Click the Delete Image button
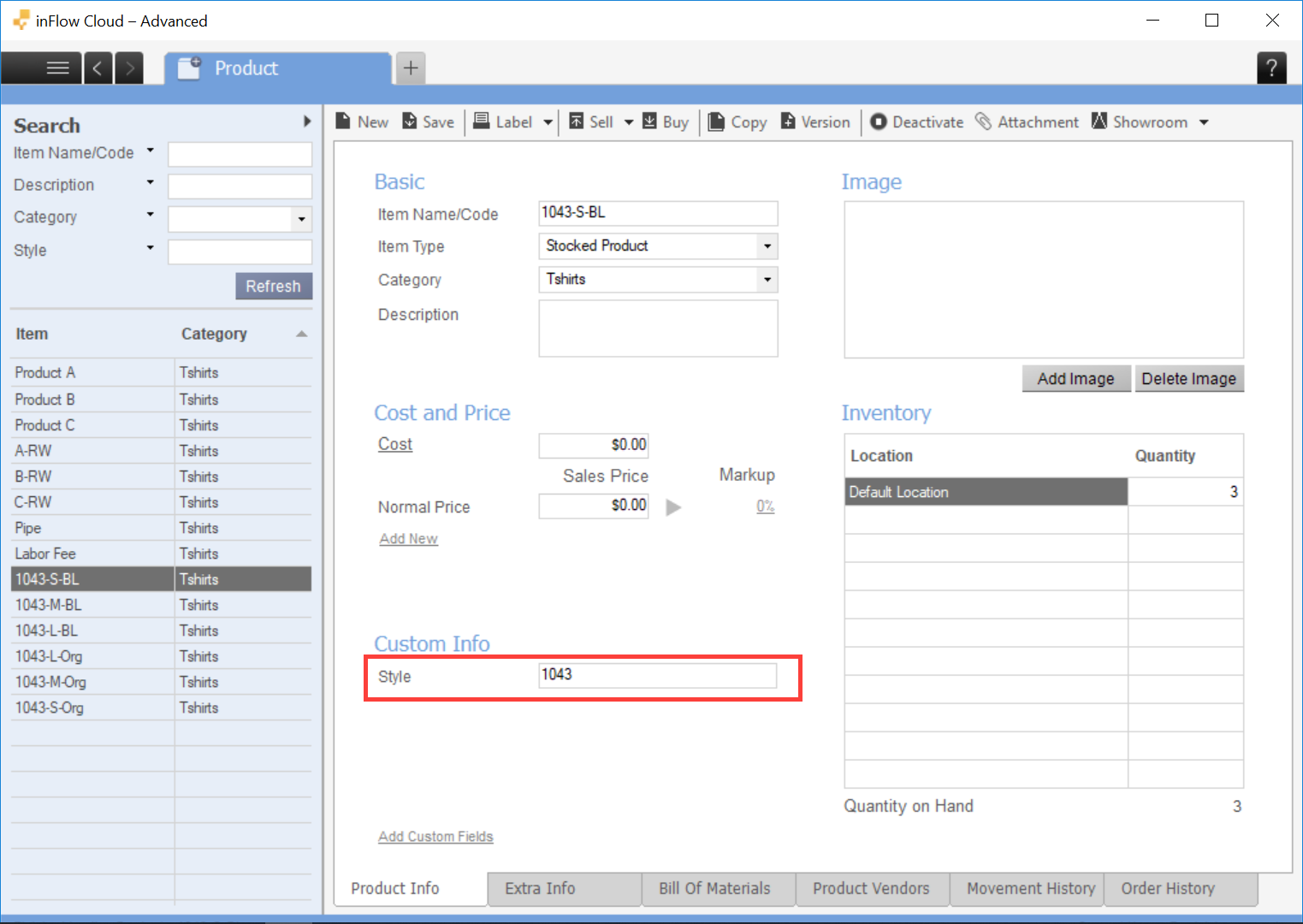 (1188, 378)
